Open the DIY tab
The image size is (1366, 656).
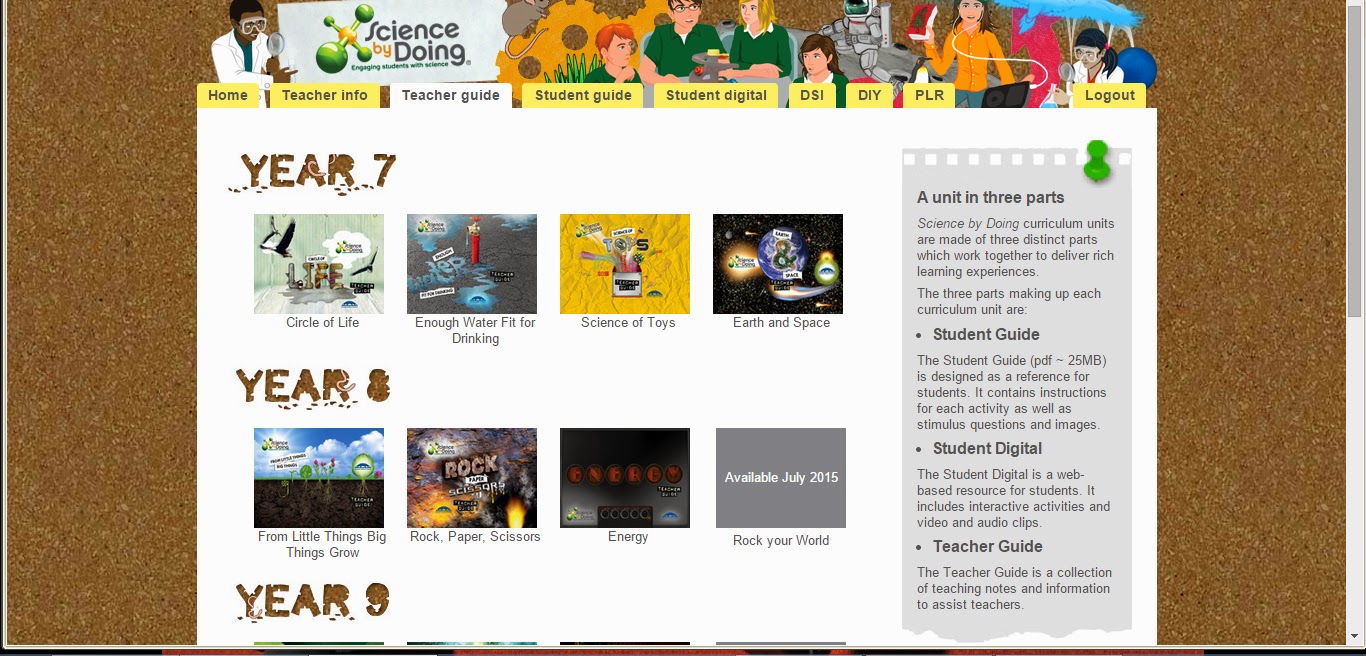[870, 96]
